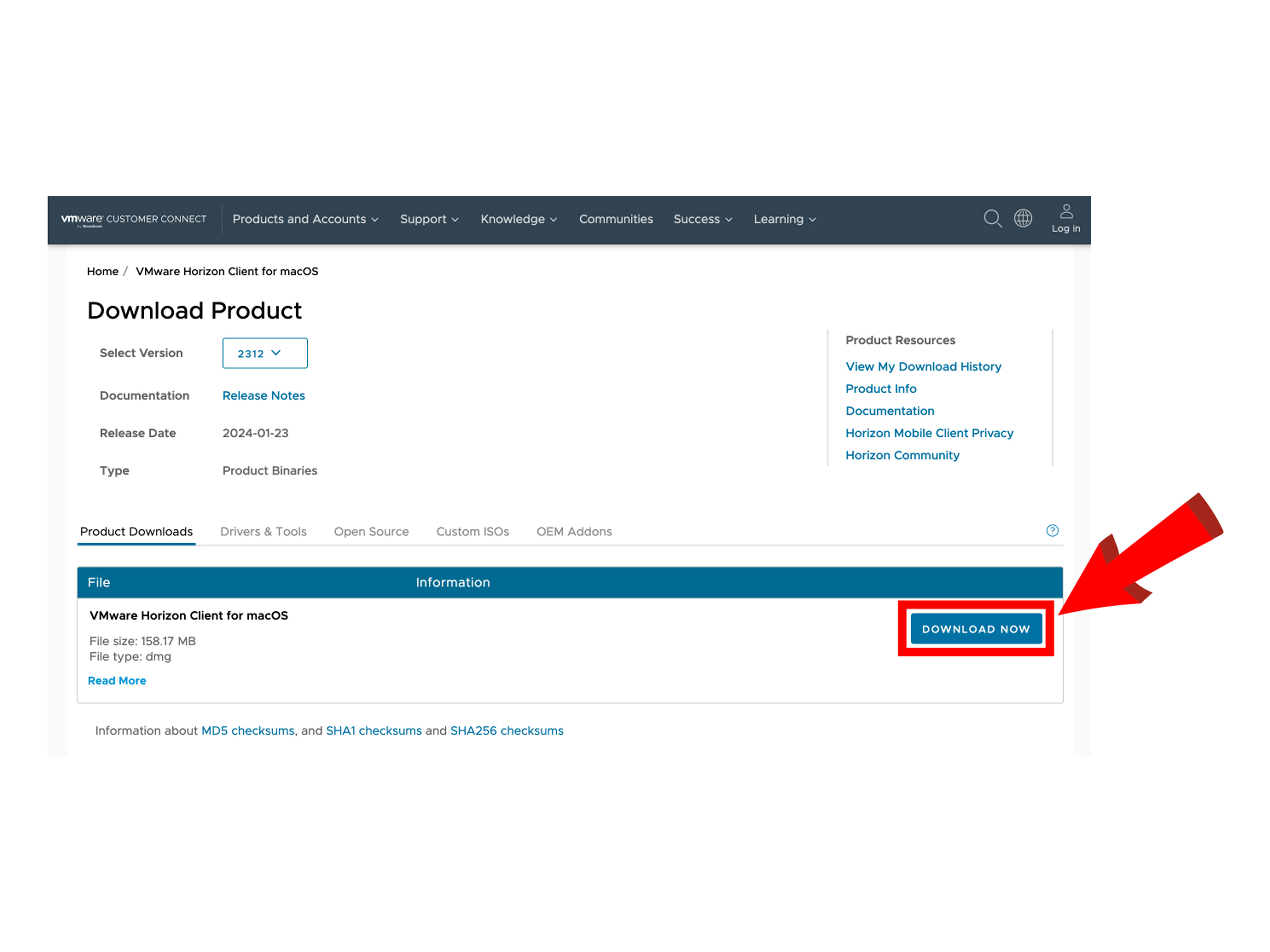The width and height of the screenshot is (1270, 952).
Task: Click the search magnifier icon
Action: coord(992,219)
